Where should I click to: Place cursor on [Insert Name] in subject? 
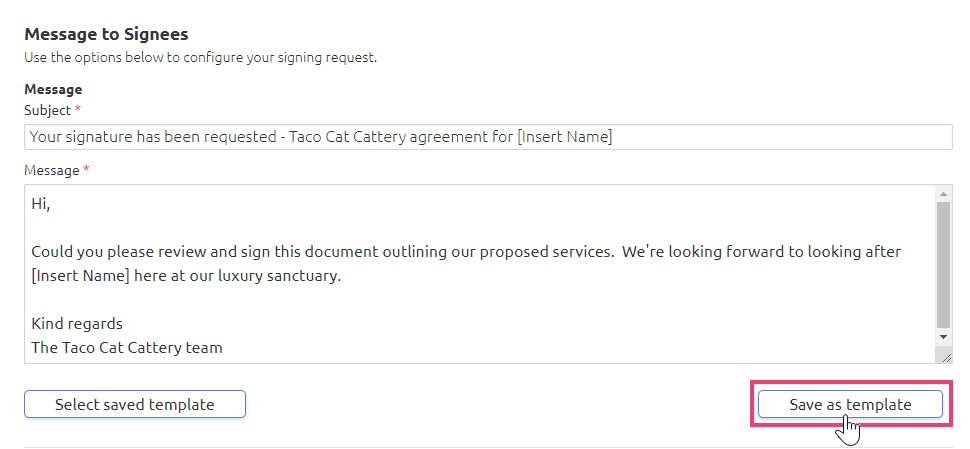tap(564, 137)
